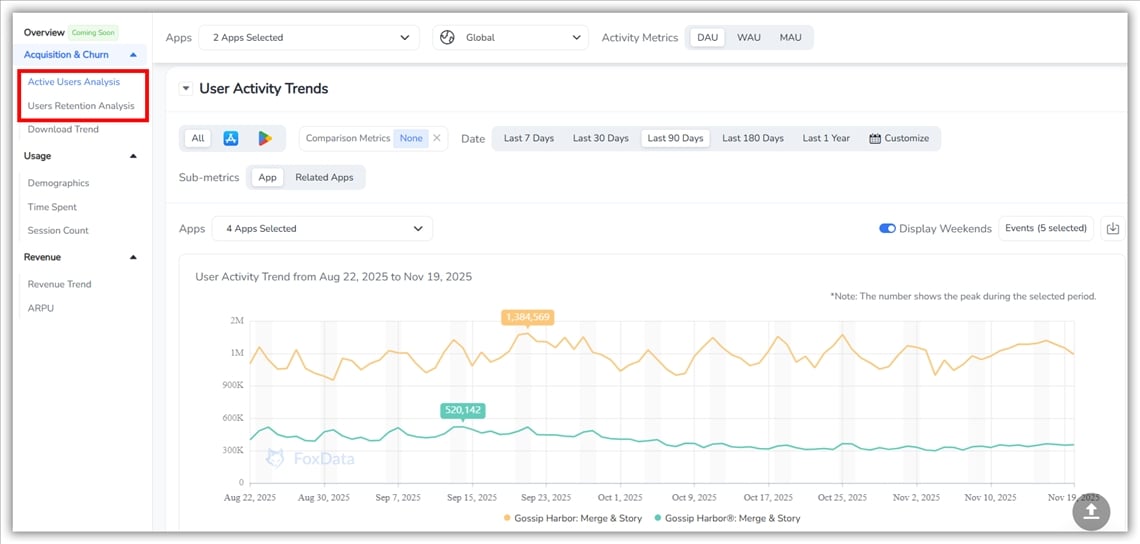Open Users Retention Analysis page
Viewport: 1140px width, 544px height.
(x=81, y=106)
